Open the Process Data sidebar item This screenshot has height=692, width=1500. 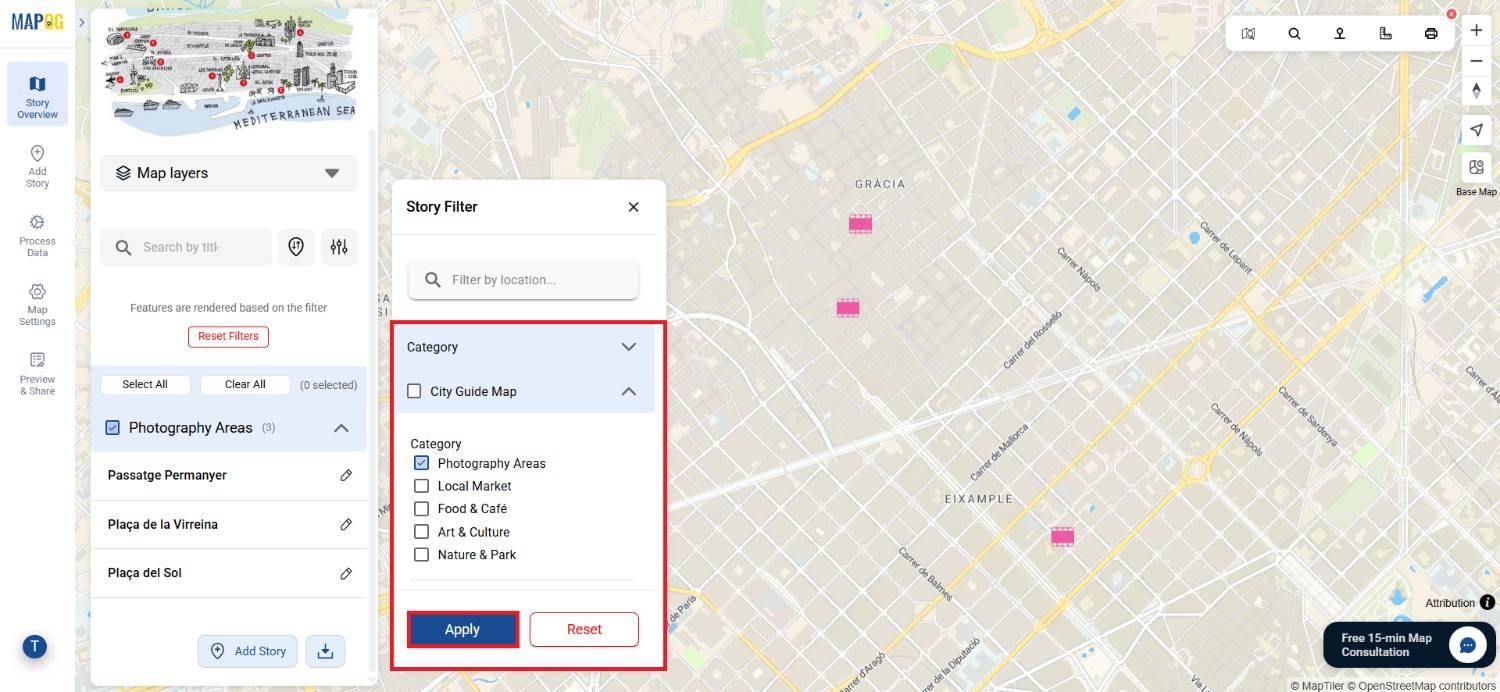(x=37, y=235)
